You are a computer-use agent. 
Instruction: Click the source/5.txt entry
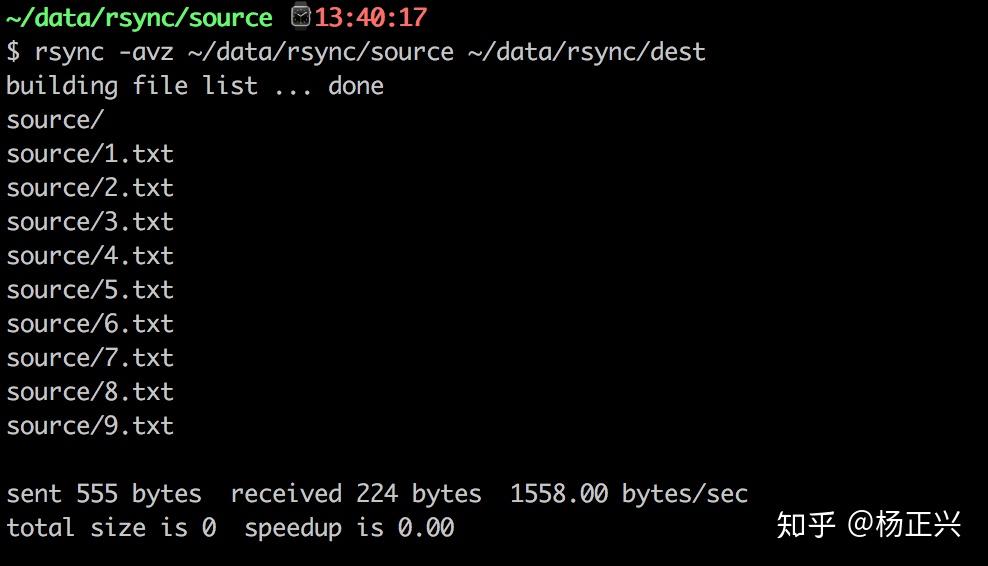click(90, 290)
